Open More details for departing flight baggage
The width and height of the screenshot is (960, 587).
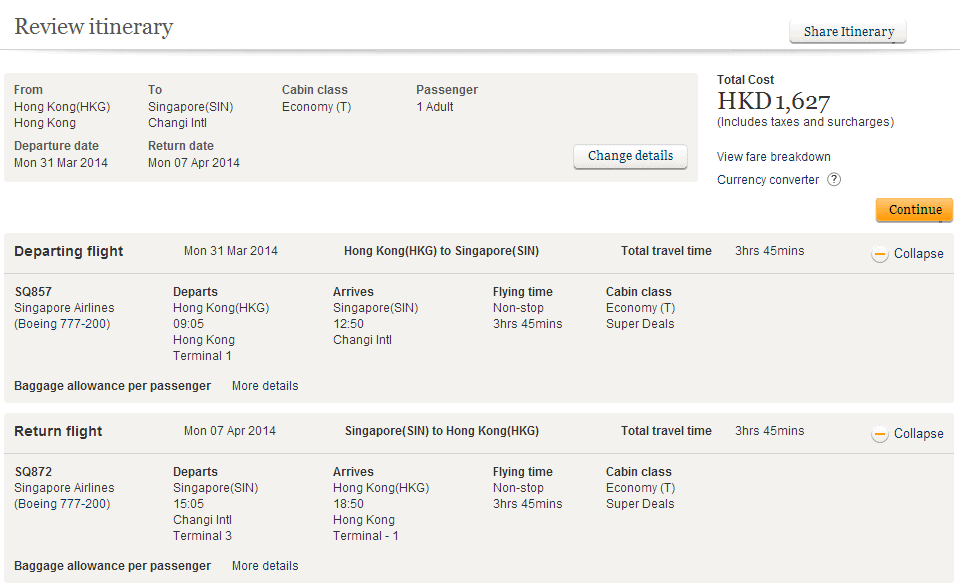[x=265, y=386]
